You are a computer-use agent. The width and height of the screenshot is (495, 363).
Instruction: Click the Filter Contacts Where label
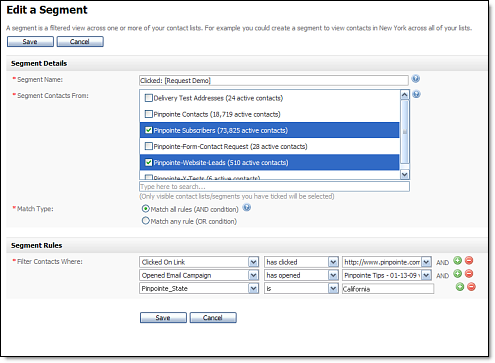pos(50,261)
